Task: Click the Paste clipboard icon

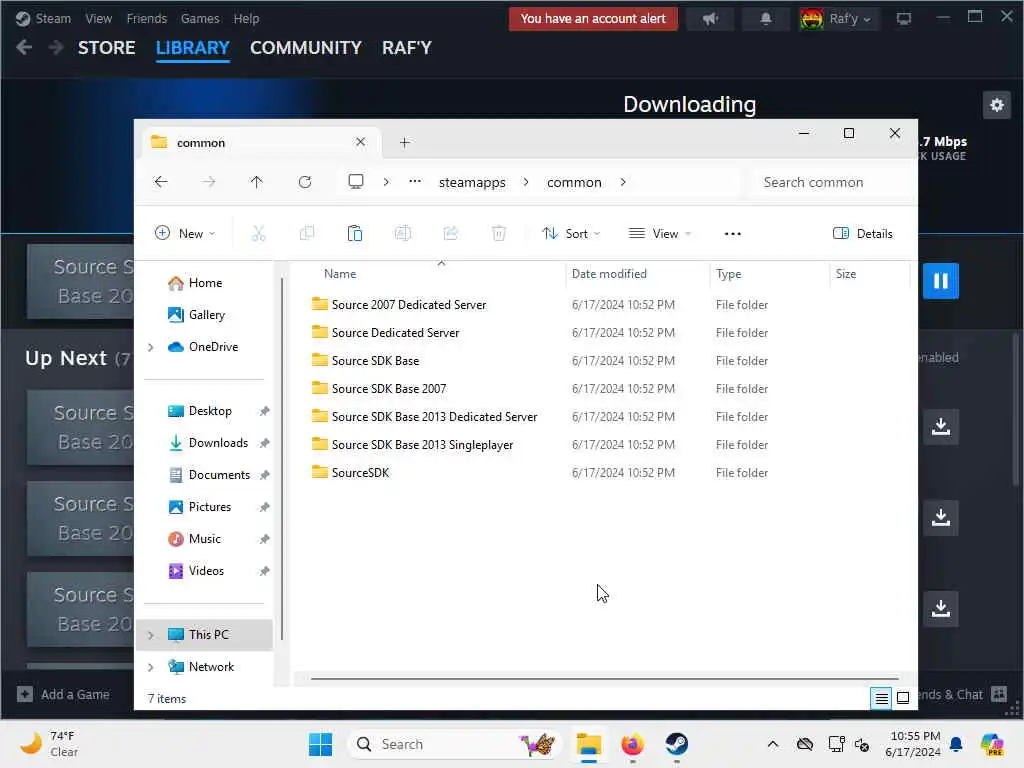Action: click(x=355, y=233)
